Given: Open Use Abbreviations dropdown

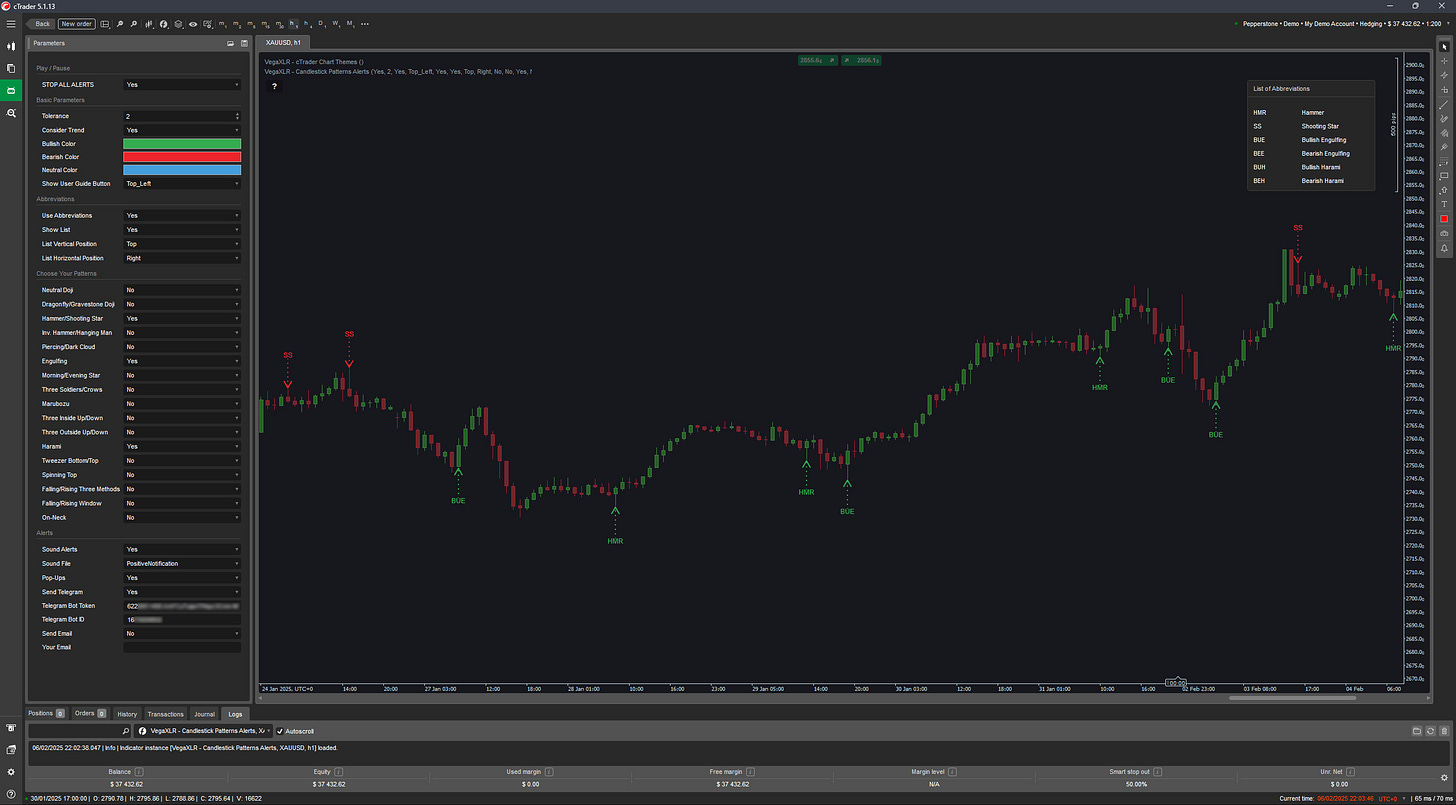Looking at the screenshot, I should pyautogui.click(x=182, y=215).
